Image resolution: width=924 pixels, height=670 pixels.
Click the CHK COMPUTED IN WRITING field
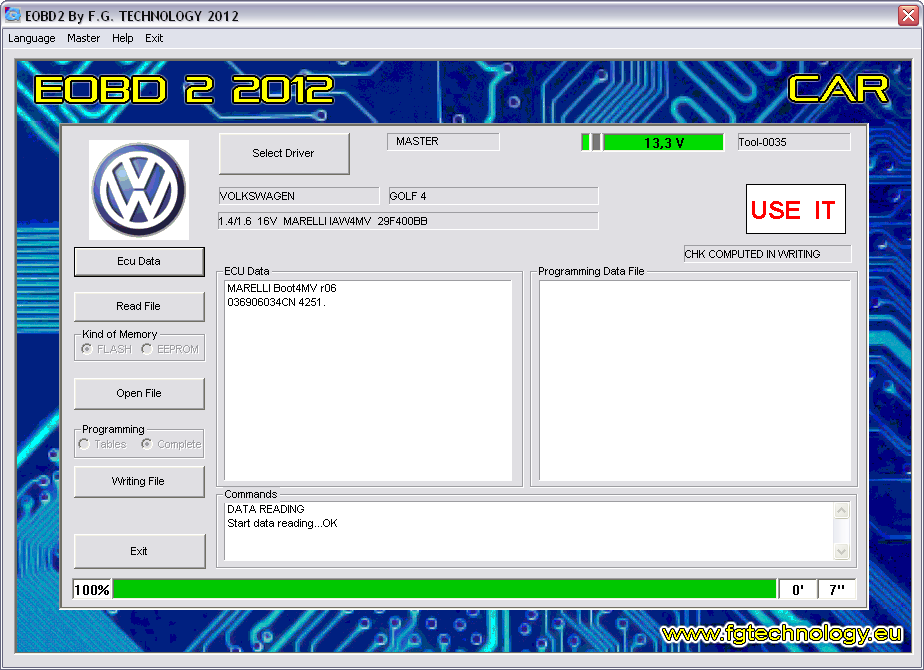coord(767,254)
